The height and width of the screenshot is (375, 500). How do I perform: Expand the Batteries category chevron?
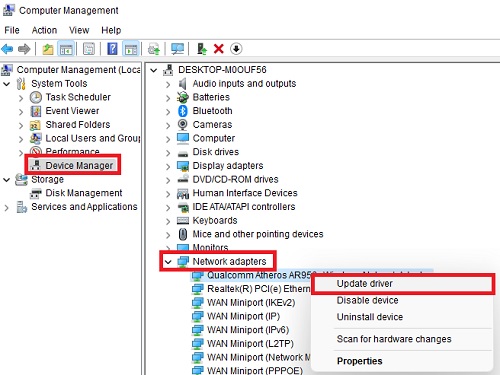click(168, 98)
